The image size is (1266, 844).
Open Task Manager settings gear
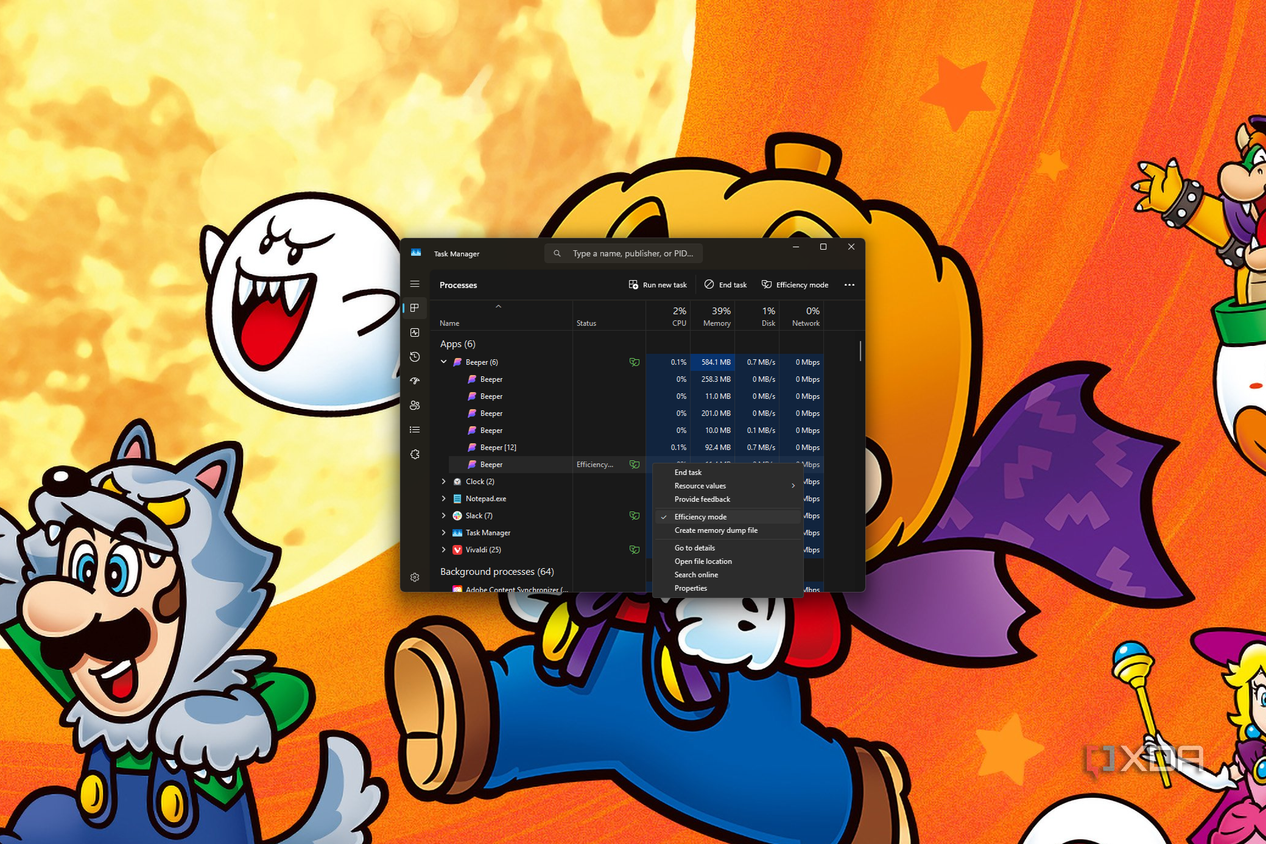tap(415, 577)
